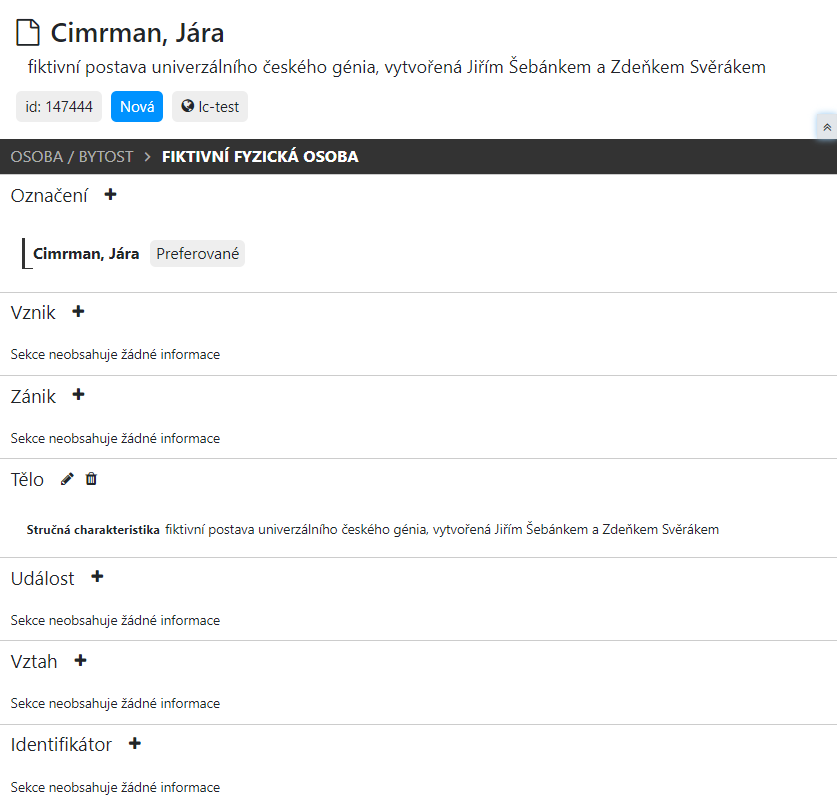Viewport: 837px width, 808px height.
Task: Add a new Označení entry
Action: [x=110, y=195]
